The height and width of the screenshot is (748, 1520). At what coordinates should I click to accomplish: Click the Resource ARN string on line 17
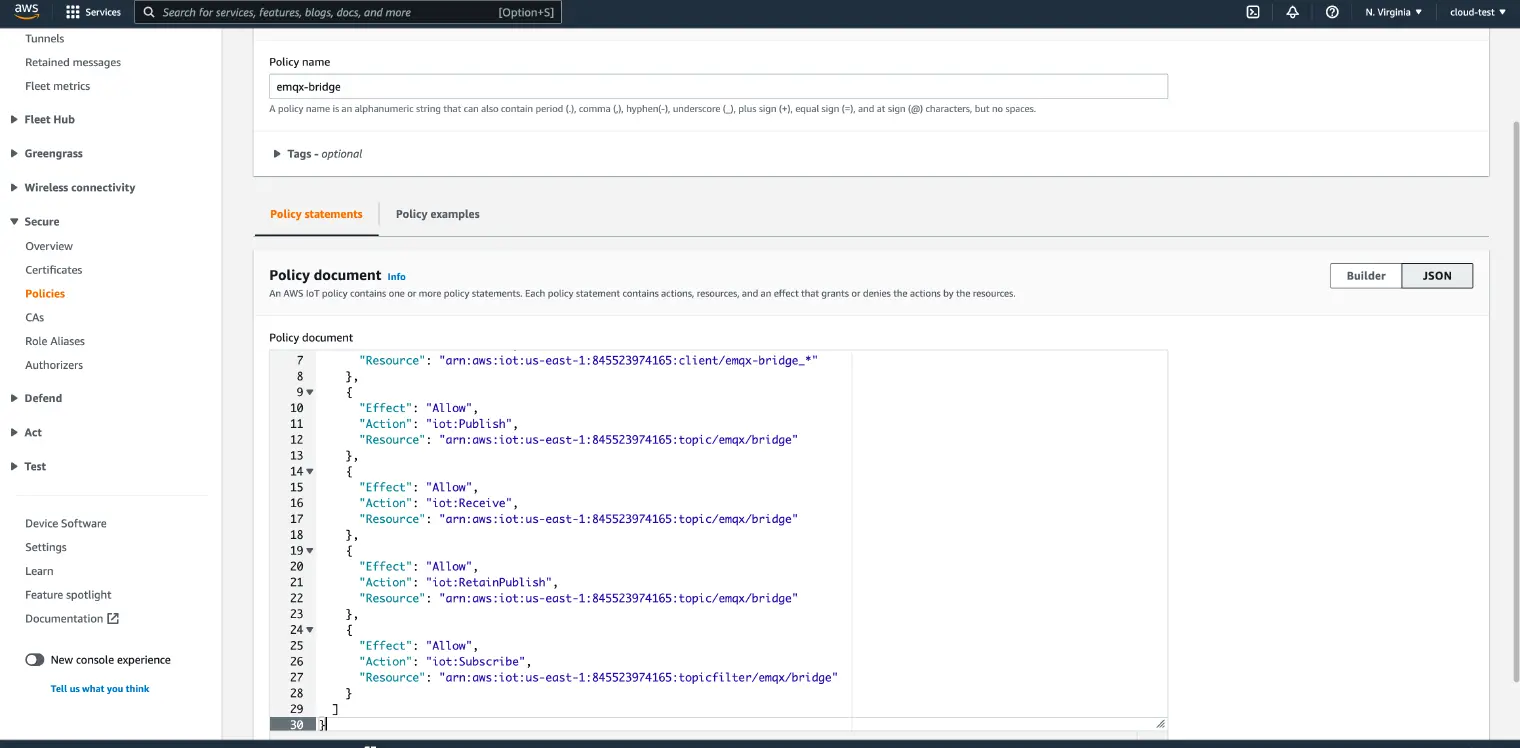(x=618, y=519)
